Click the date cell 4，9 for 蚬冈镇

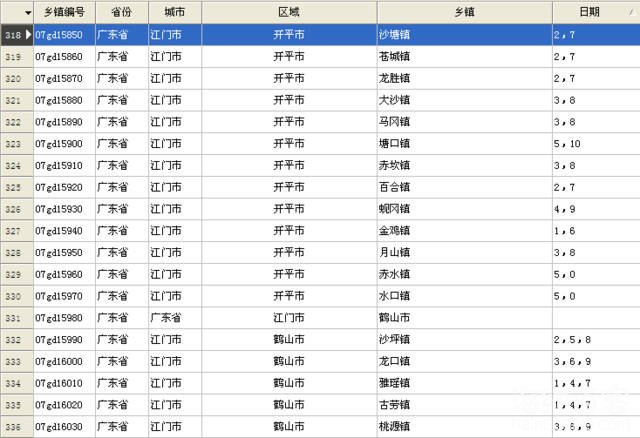tap(596, 209)
